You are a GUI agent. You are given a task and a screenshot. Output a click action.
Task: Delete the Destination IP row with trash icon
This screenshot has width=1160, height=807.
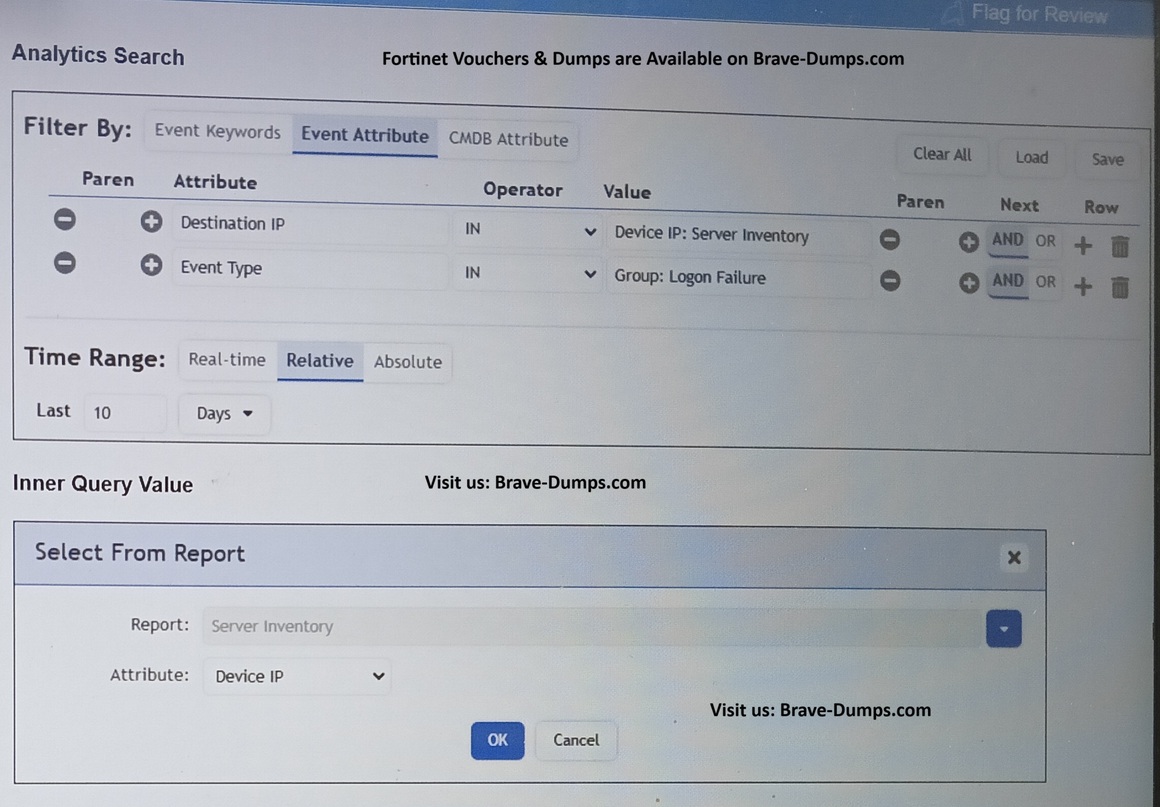click(1120, 245)
